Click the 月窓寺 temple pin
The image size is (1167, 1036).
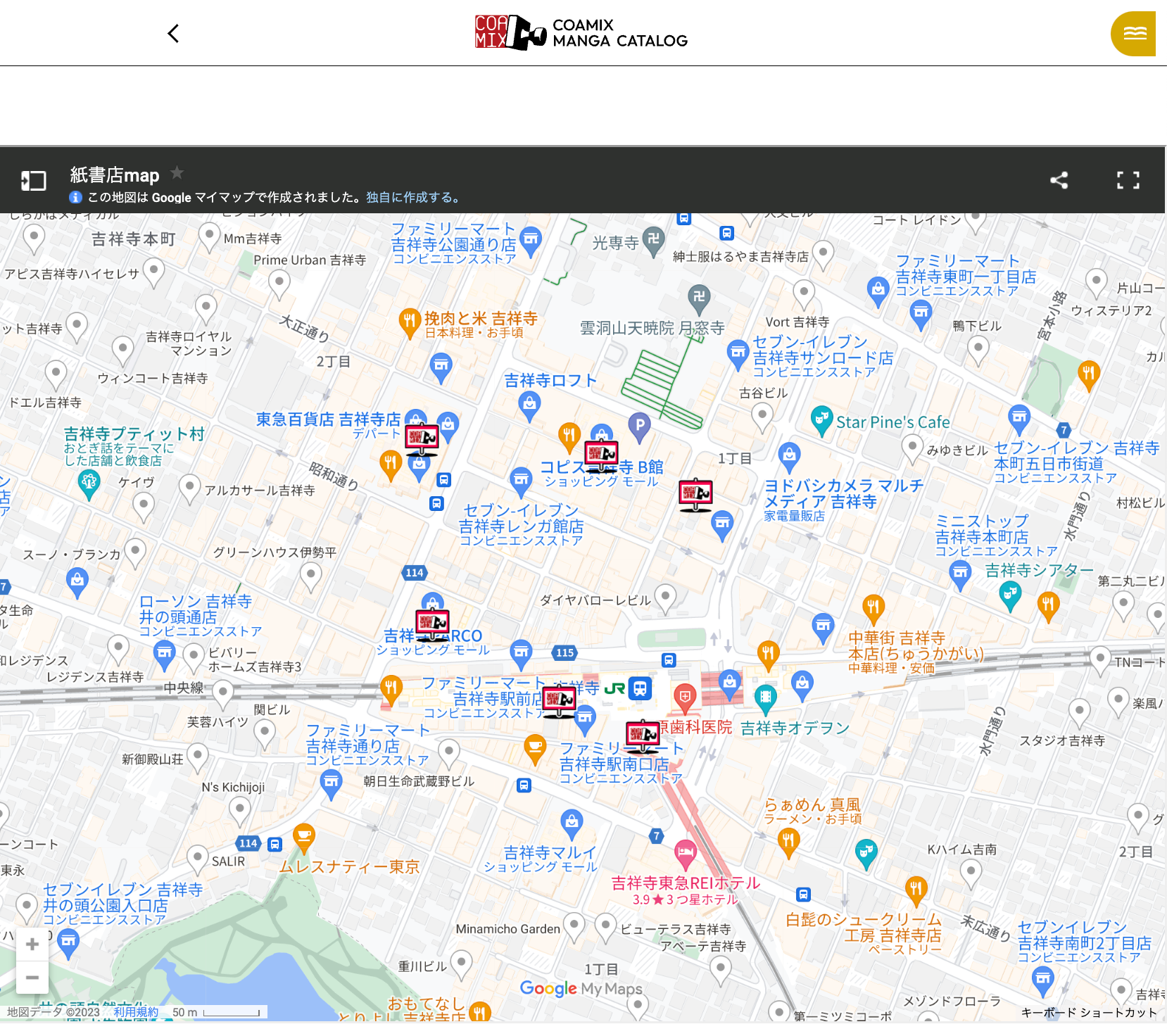click(x=699, y=300)
